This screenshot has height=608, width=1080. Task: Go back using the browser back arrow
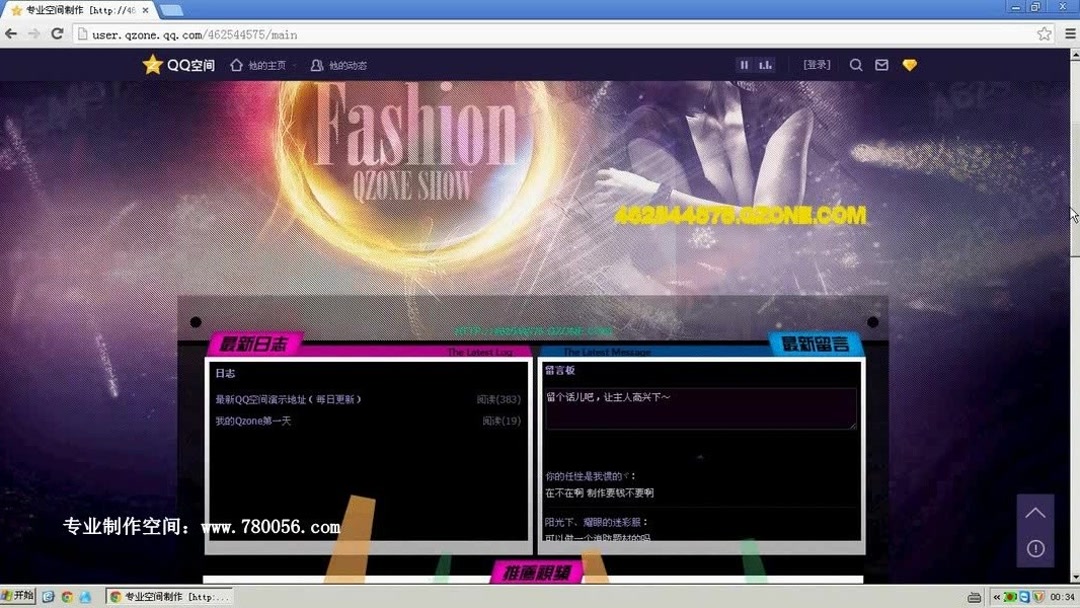(11, 33)
